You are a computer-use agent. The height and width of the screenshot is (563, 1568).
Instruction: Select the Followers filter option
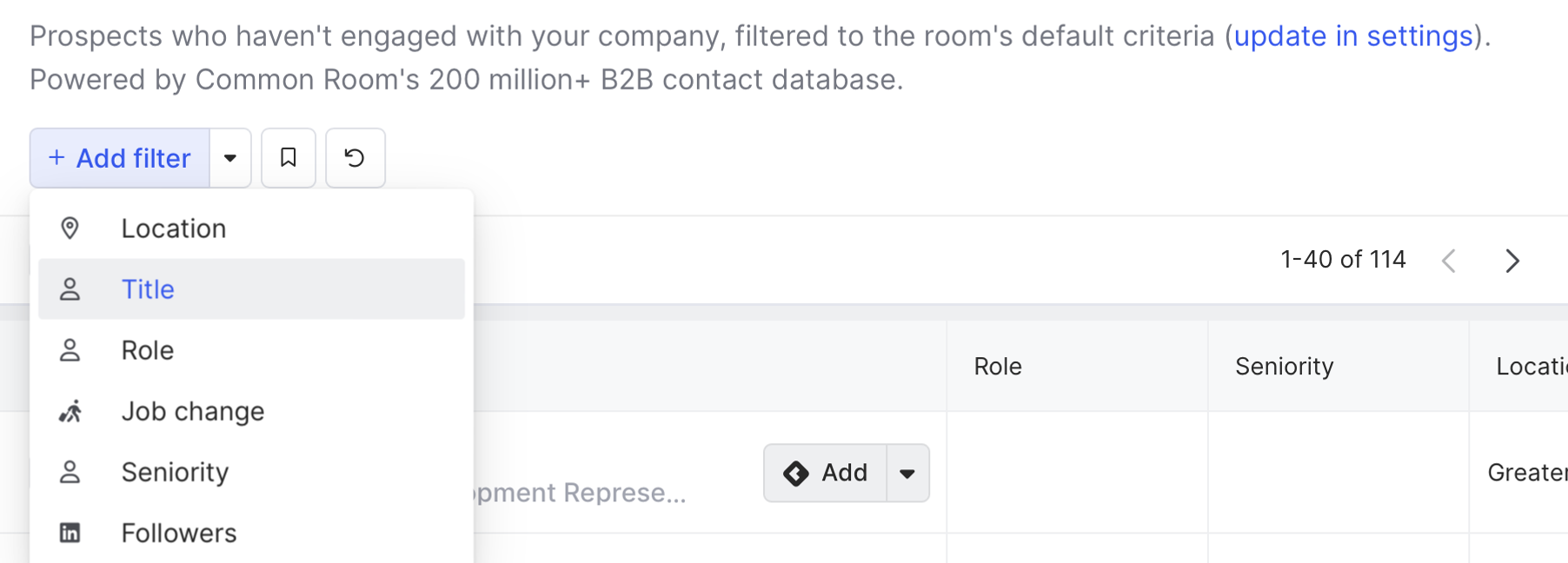click(x=178, y=533)
